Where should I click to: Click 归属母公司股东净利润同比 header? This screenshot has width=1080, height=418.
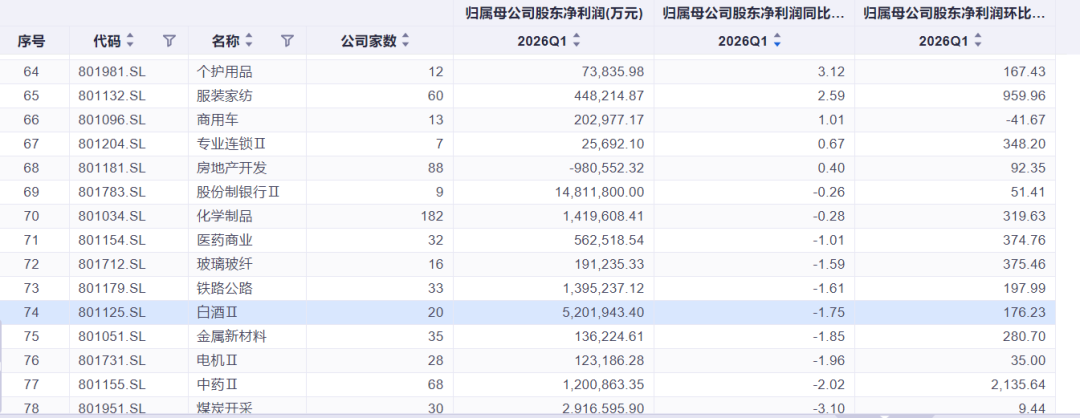coord(754,13)
